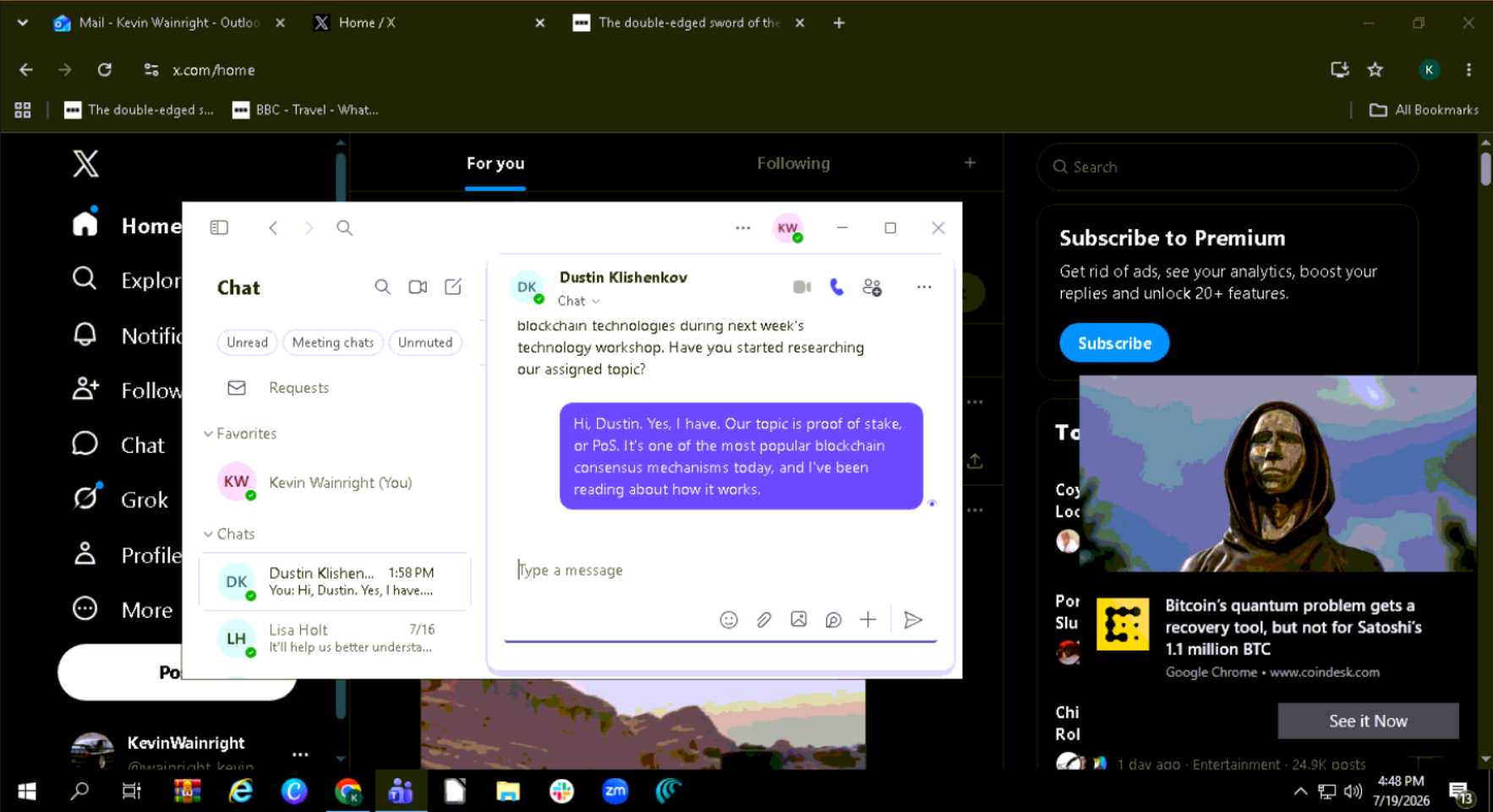Open KW profile avatar in Teams
The image size is (1493, 812).
point(787,227)
